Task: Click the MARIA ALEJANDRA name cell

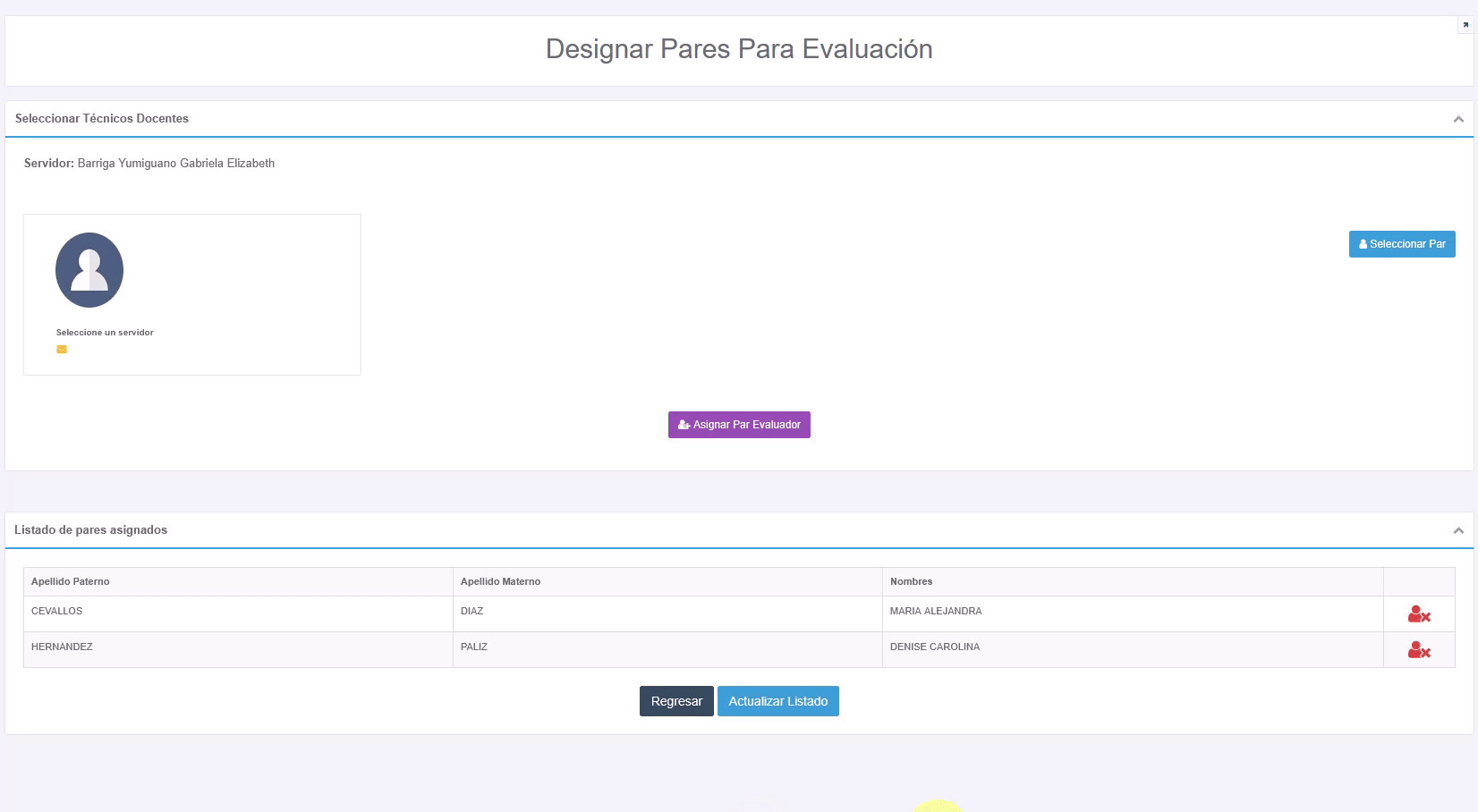Action: click(x=936, y=612)
